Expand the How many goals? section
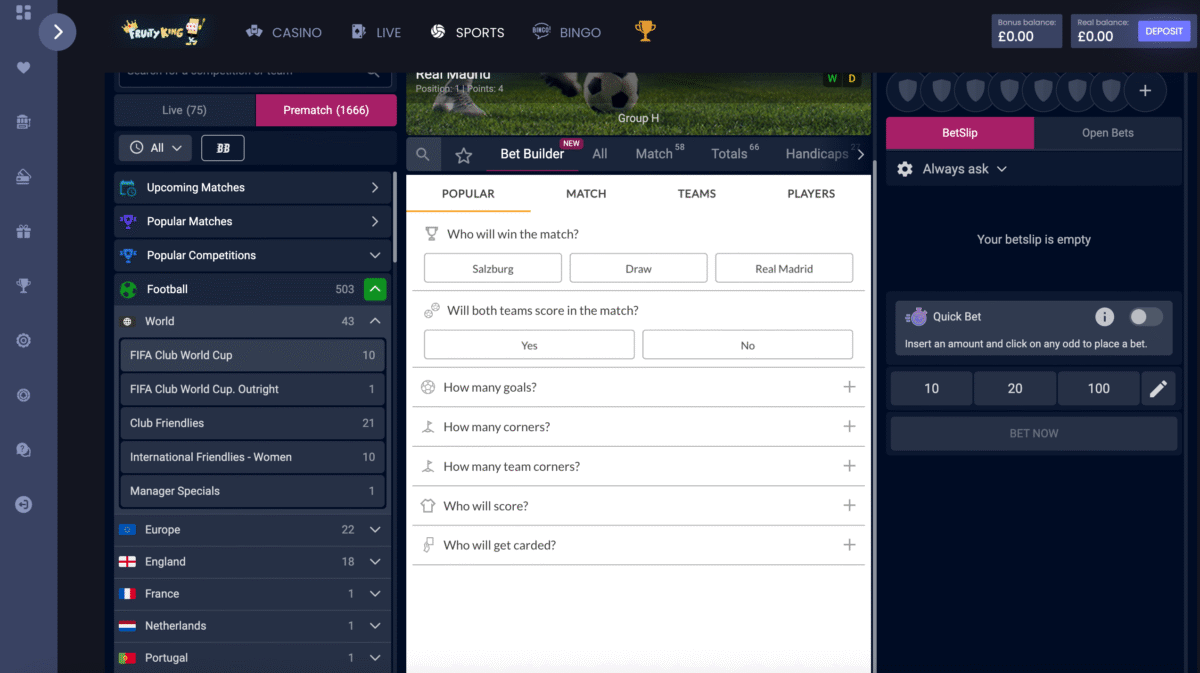The image size is (1200, 673). (x=639, y=387)
